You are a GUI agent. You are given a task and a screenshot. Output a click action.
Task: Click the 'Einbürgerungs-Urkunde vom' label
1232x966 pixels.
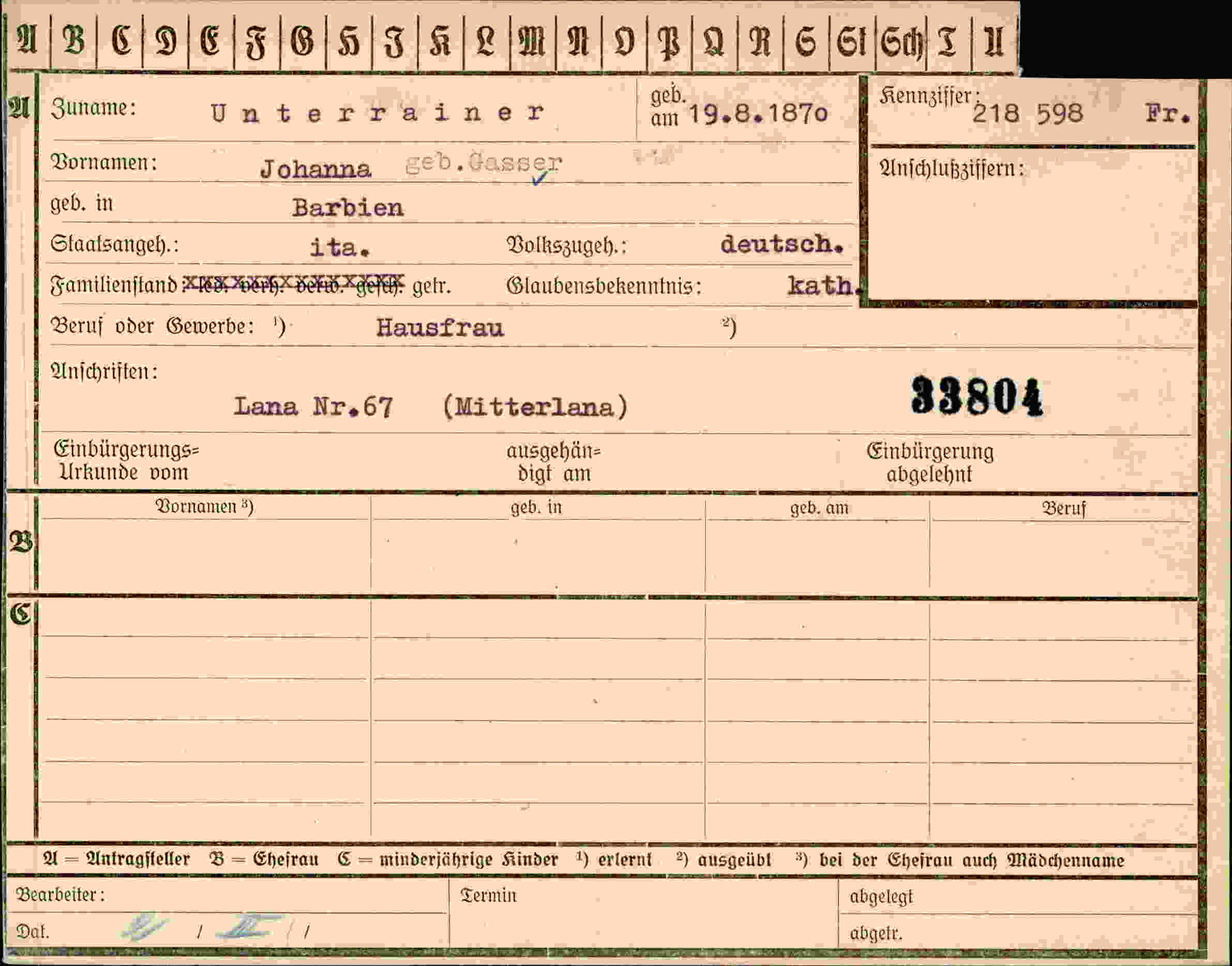(x=126, y=461)
